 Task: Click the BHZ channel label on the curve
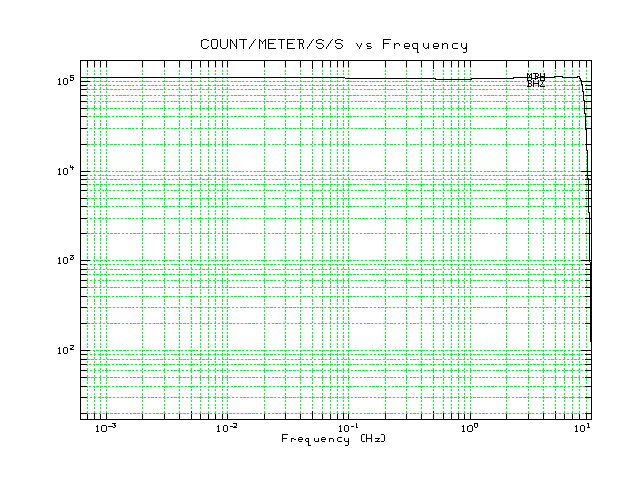pos(536,84)
